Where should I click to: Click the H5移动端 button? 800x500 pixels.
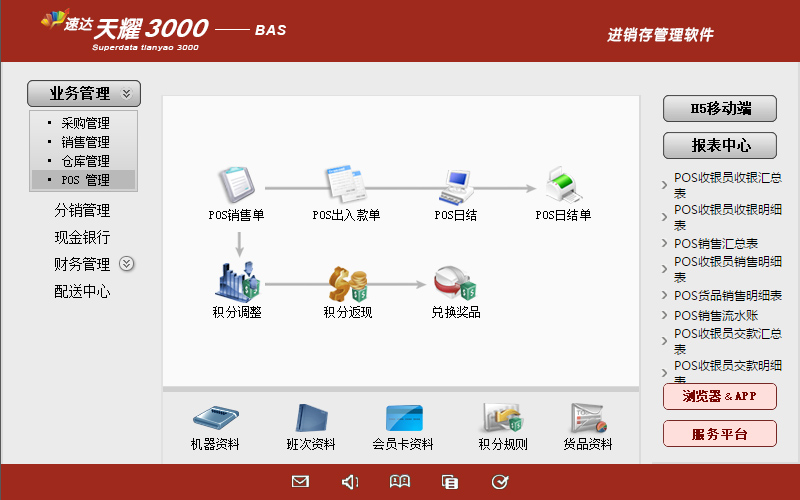click(720, 109)
